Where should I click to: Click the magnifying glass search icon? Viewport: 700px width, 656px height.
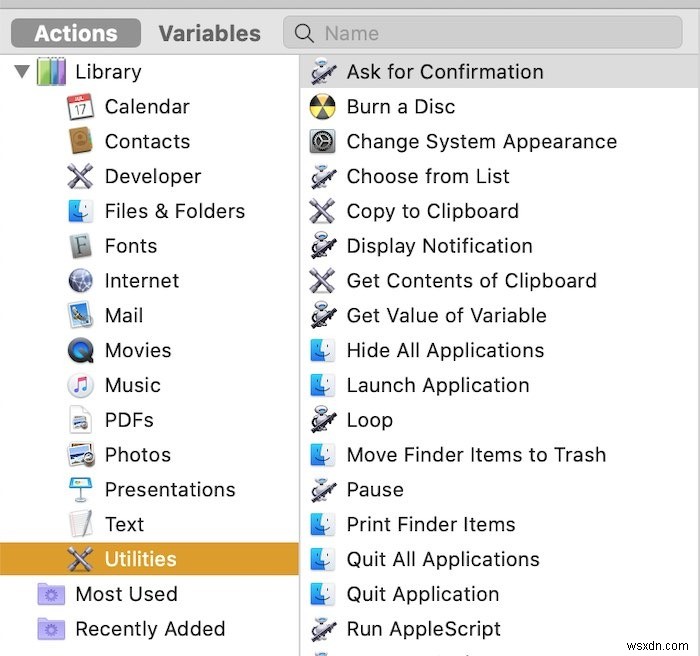click(304, 33)
